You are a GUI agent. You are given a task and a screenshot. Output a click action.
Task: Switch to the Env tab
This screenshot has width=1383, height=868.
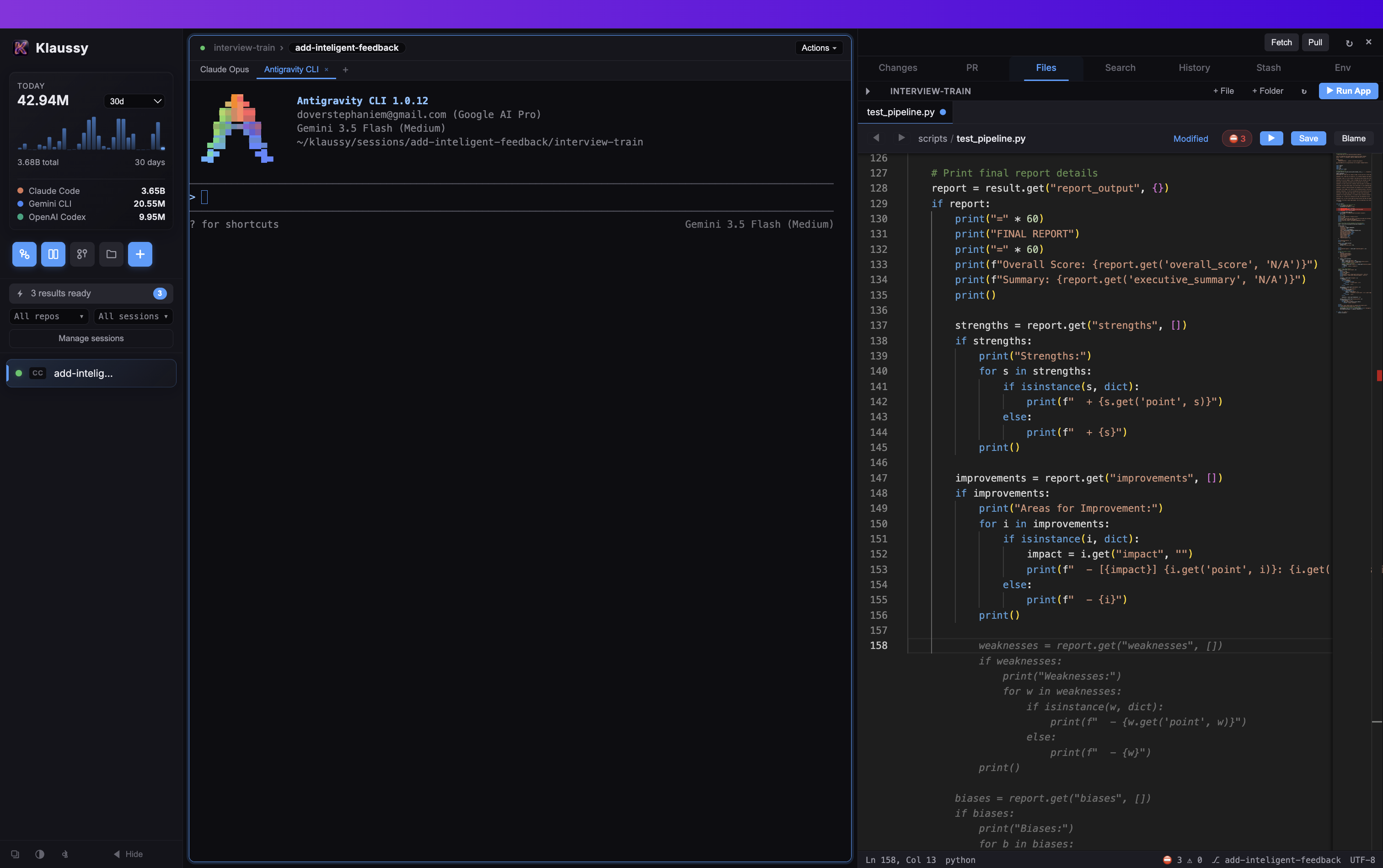[x=1342, y=68]
